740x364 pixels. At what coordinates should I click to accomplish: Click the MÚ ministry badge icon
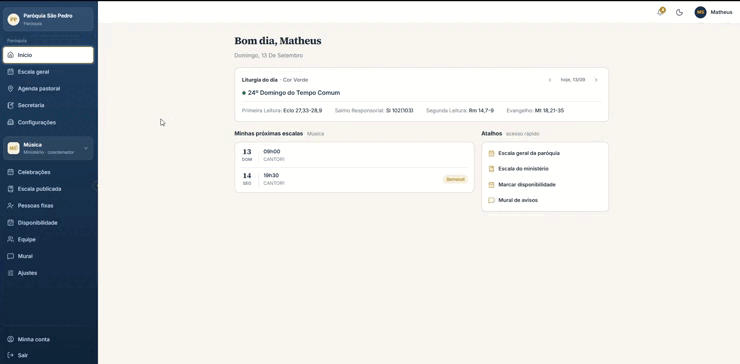tap(13, 148)
